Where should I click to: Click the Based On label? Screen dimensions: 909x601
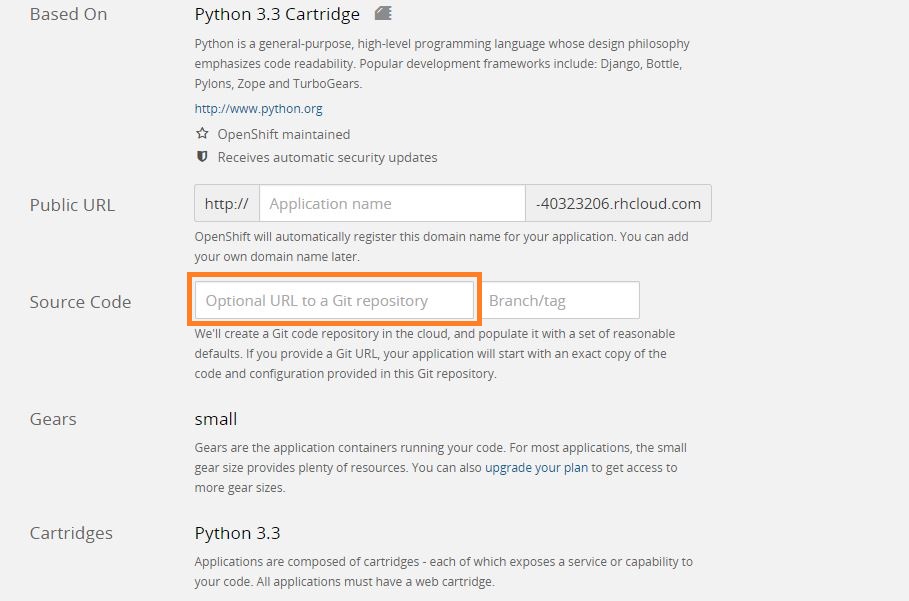tap(68, 14)
